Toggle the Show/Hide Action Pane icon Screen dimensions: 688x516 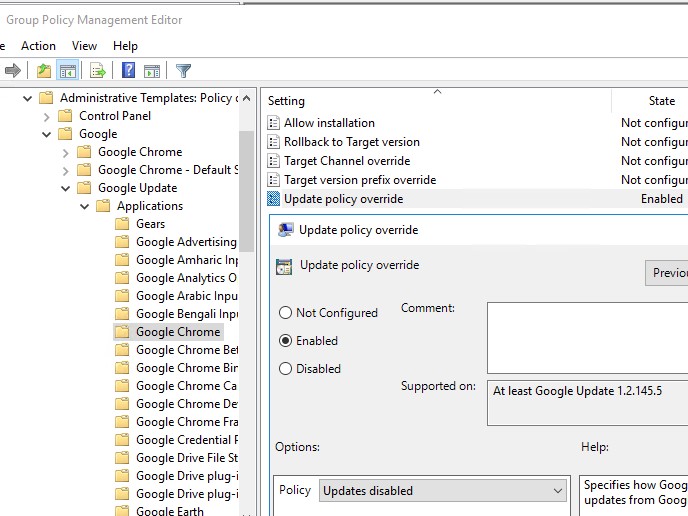click(x=152, y=70)
